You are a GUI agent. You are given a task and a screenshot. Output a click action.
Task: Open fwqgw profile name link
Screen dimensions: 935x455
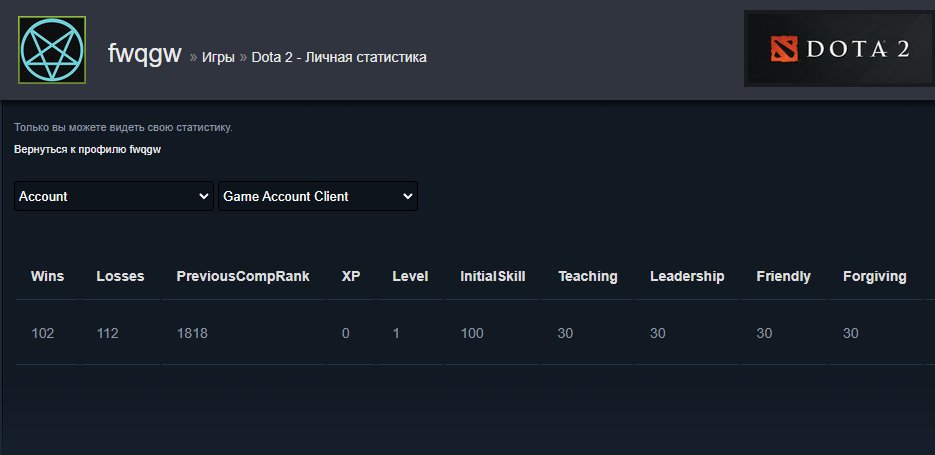coord(144,54)
